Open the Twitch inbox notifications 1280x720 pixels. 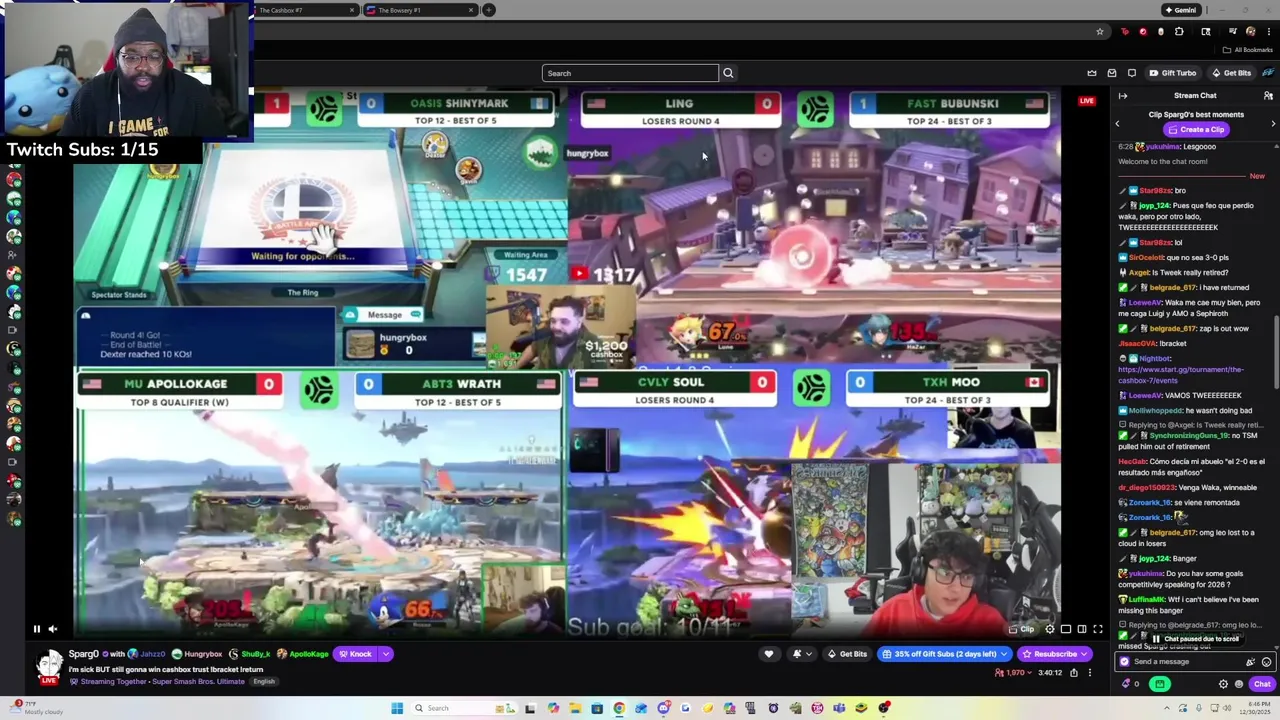(1112, 73)
